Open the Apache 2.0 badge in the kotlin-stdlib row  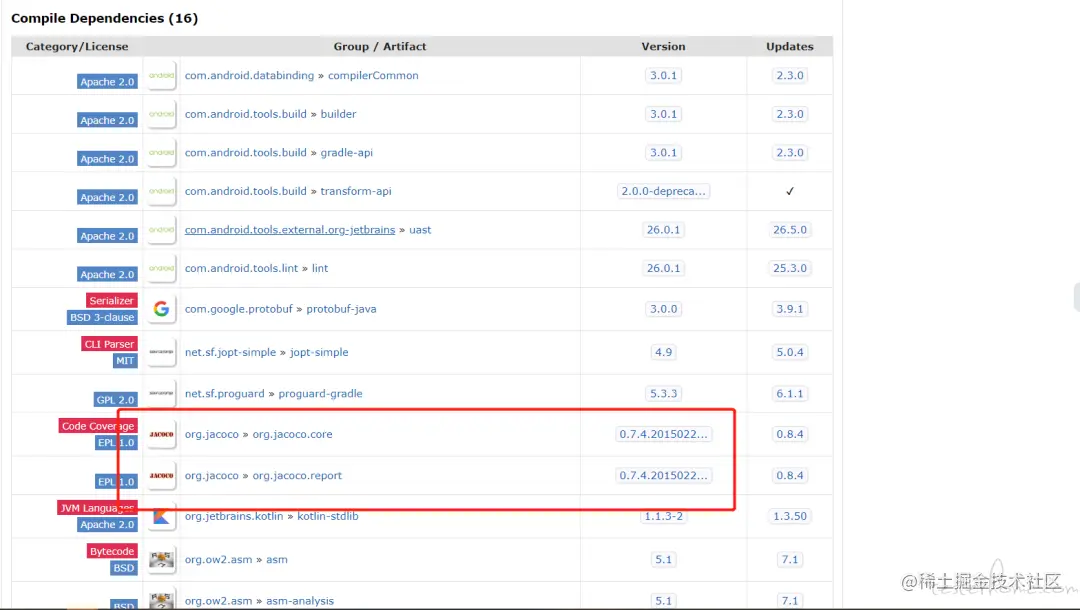107,524
